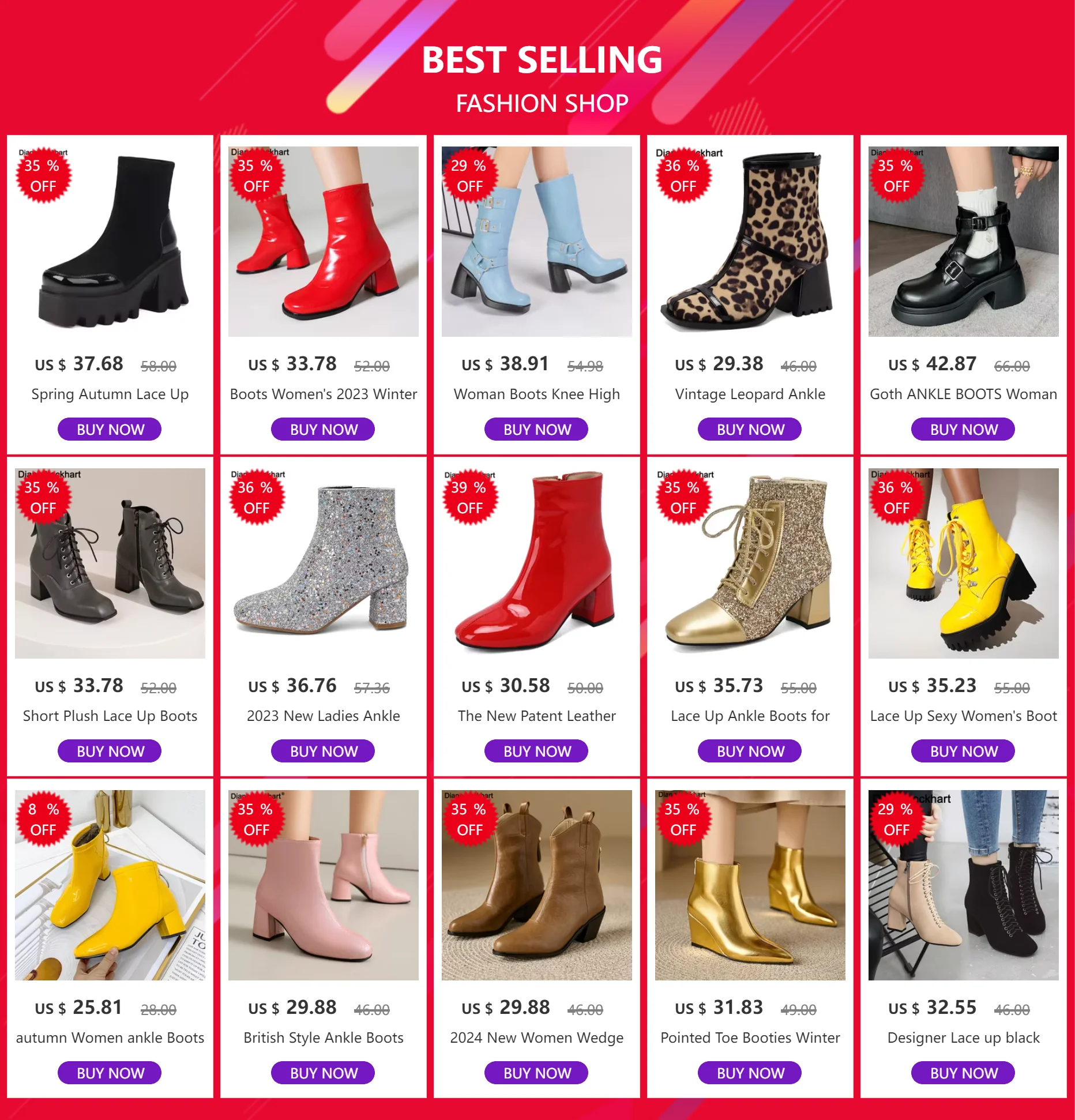Click the 29% OFF badge on blue knee boots
This screenshot has width=1075, height=1120.
pyautogui.click(x=470, y=175)
